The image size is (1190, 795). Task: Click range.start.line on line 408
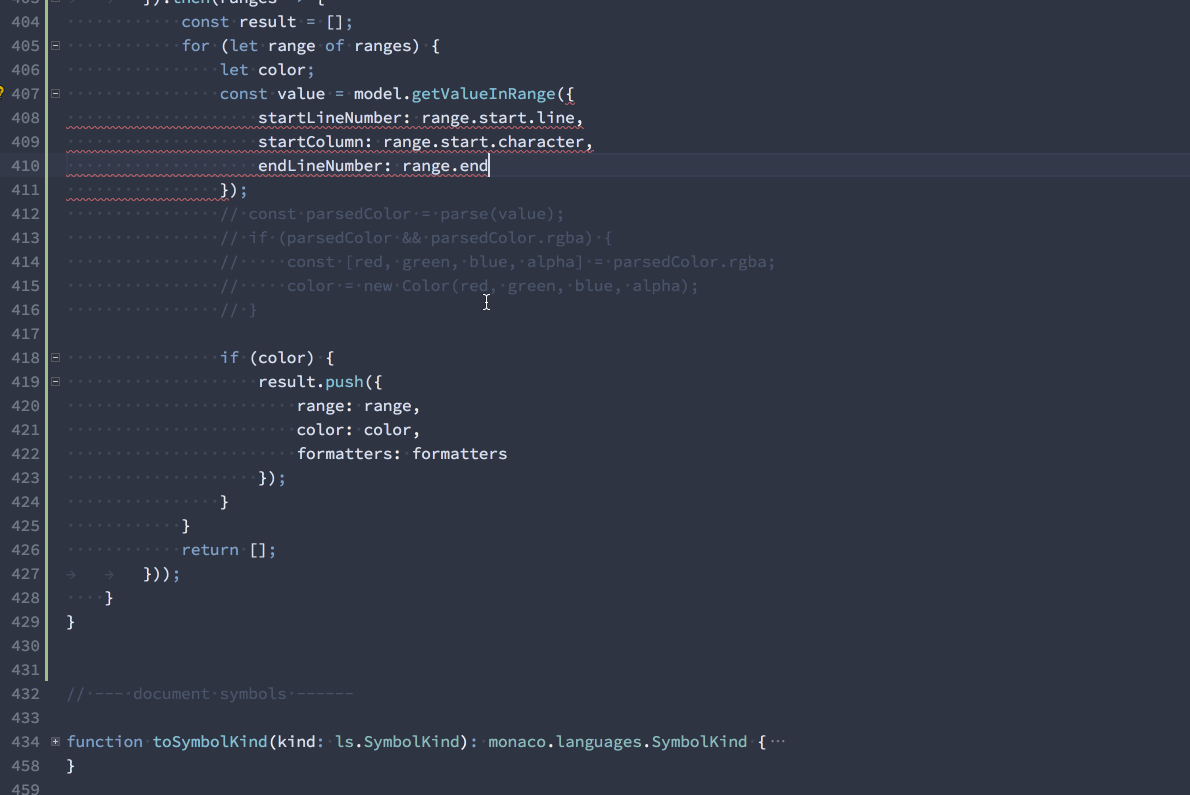click(x=498, y=118)
